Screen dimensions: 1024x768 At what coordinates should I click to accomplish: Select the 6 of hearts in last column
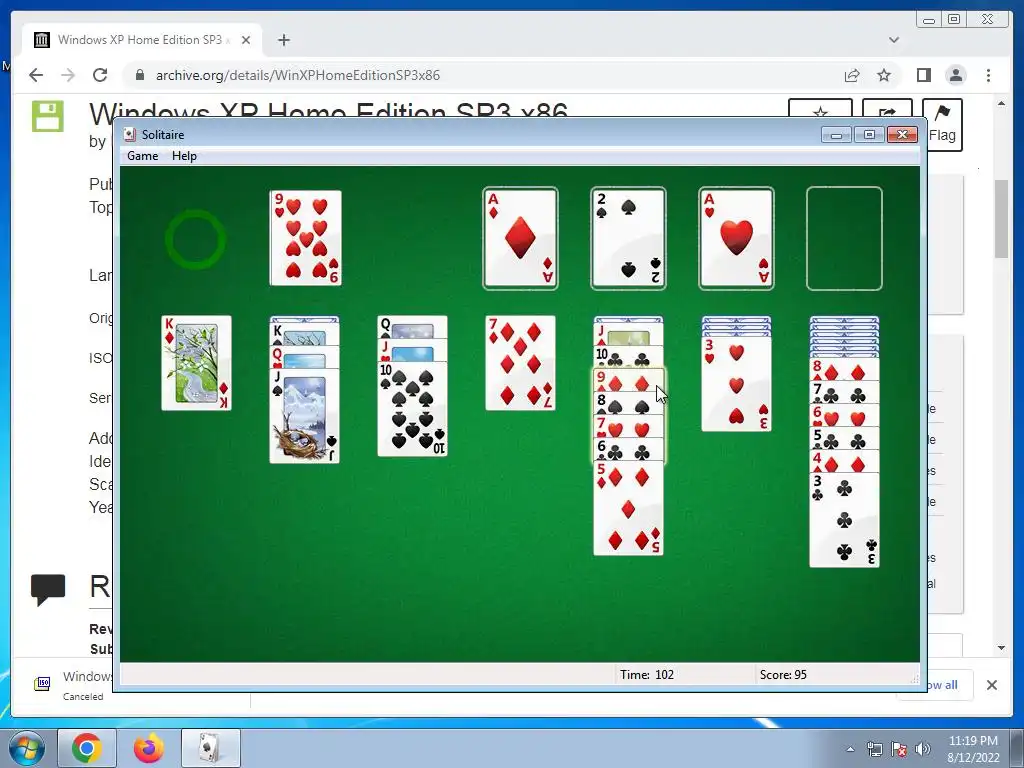(x=844, y=415)
